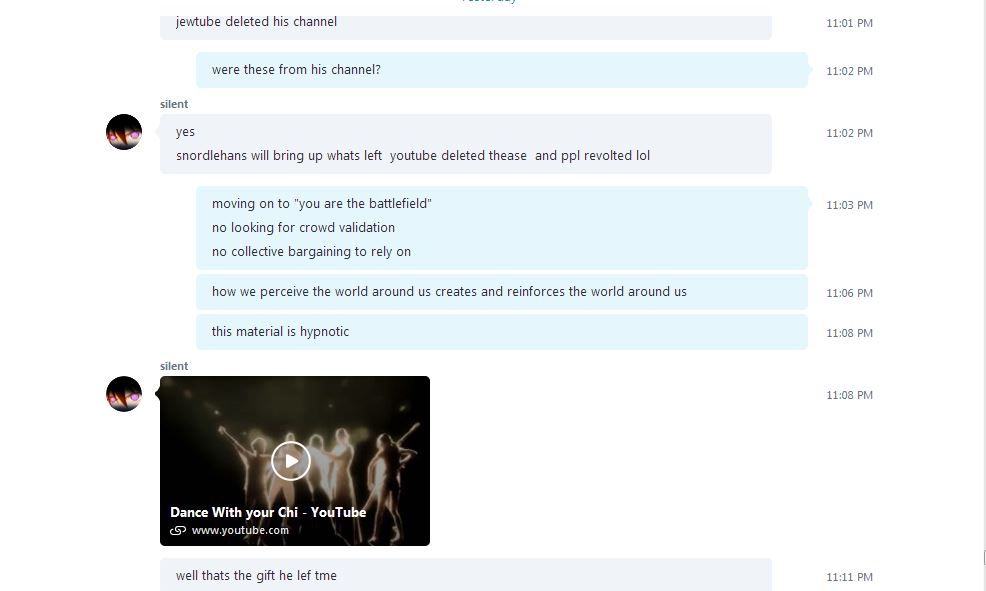The image size is (986, 591).
Task: Click the 'no collective bargaining to rely on' line
Action: point(311,251)
